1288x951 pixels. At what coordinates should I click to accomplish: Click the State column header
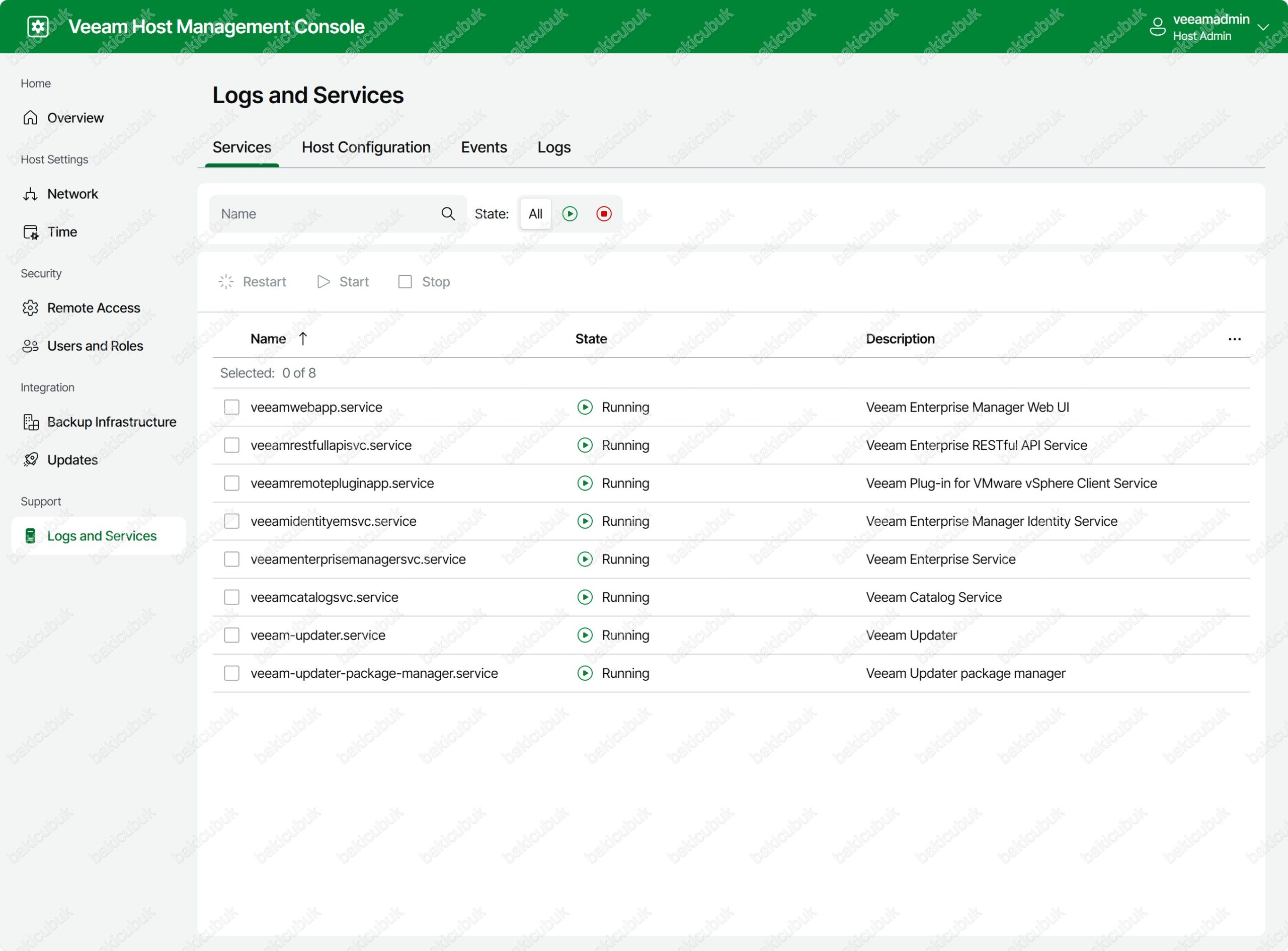tap(591, 339)
